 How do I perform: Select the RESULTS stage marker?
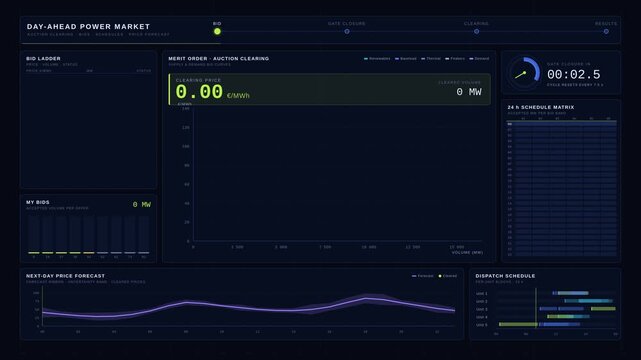[606, 31]
